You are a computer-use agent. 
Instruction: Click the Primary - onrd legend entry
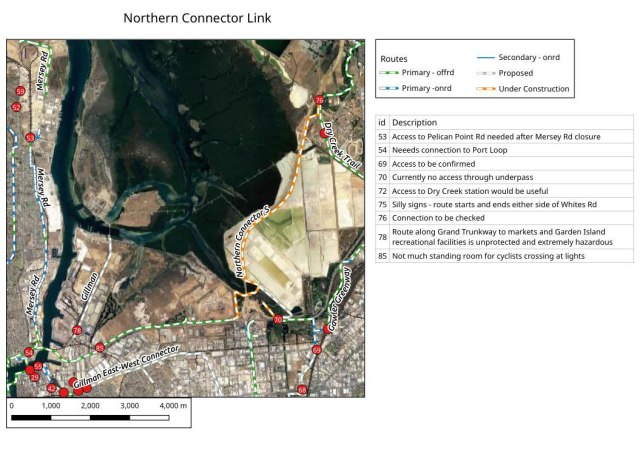point(420,89)
